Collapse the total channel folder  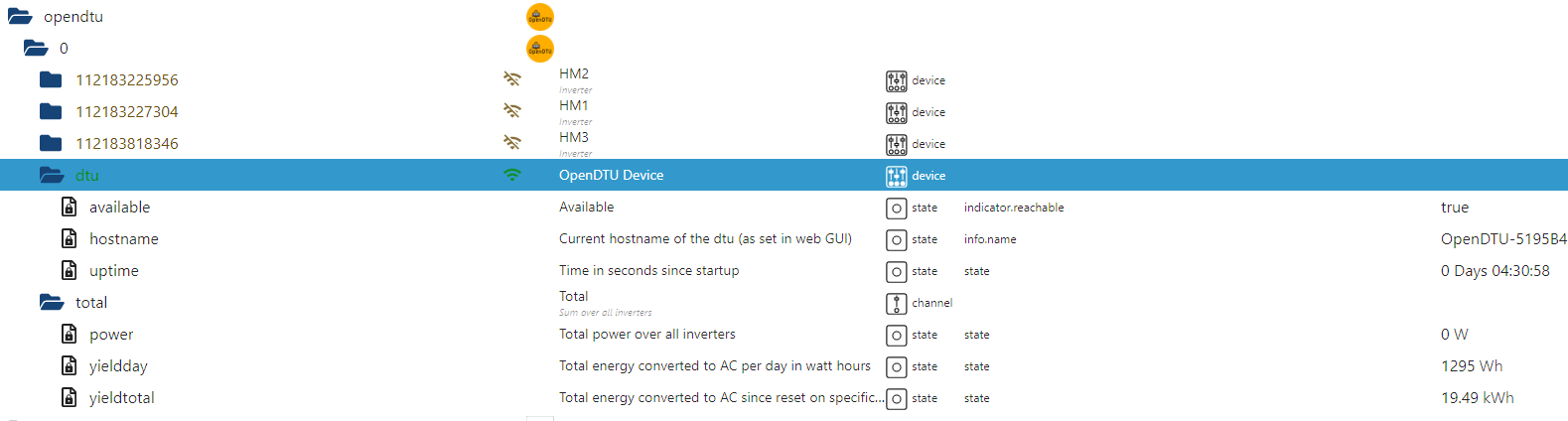point(51,302)
